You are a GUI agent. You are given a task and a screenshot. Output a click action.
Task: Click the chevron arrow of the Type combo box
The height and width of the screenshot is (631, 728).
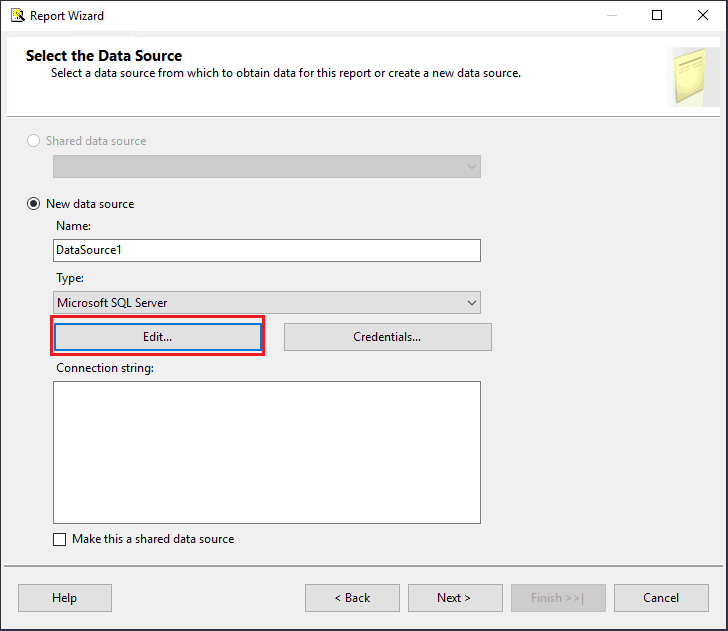(472, 303)
